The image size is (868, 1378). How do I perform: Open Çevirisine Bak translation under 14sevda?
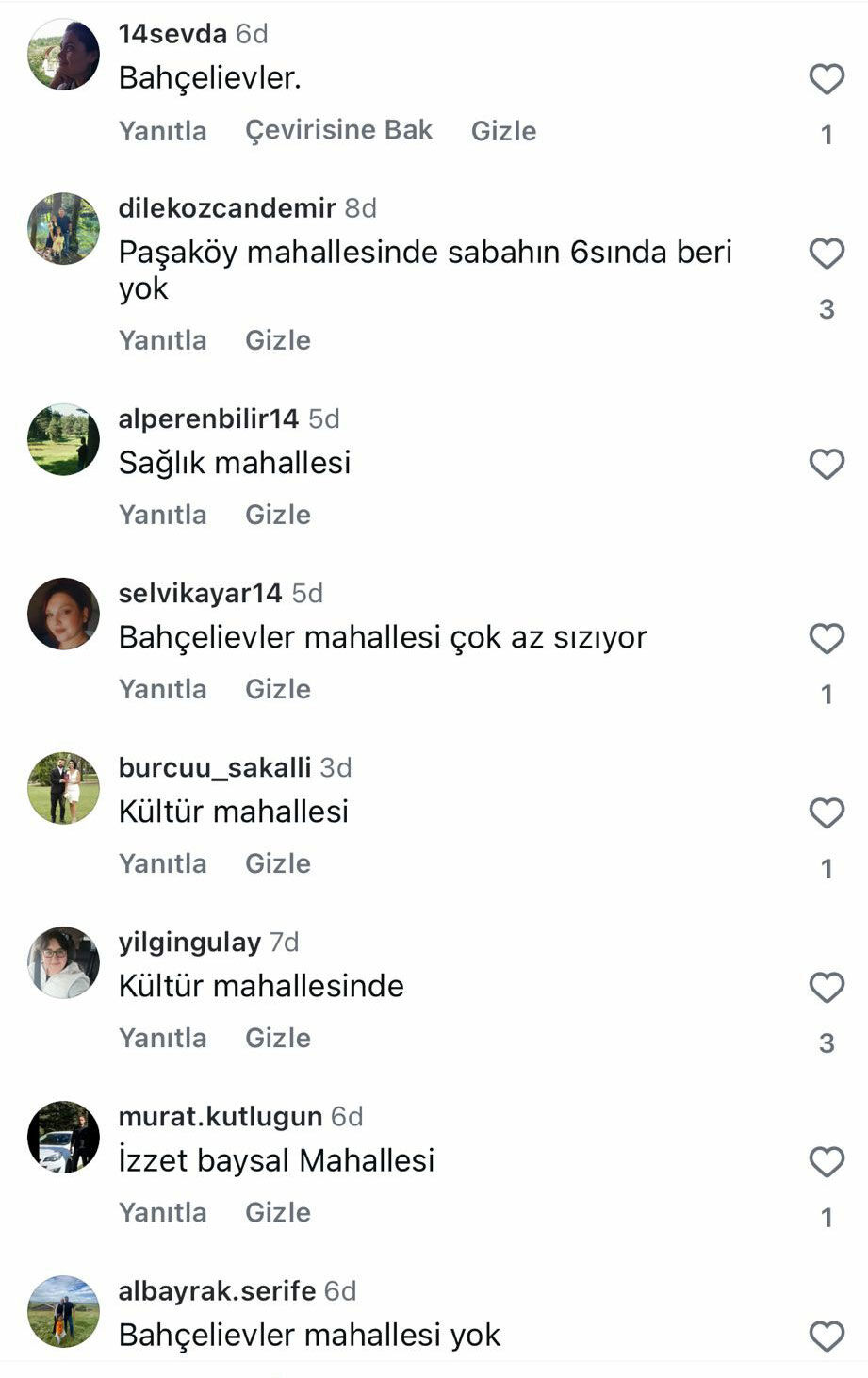coord(338,130)
